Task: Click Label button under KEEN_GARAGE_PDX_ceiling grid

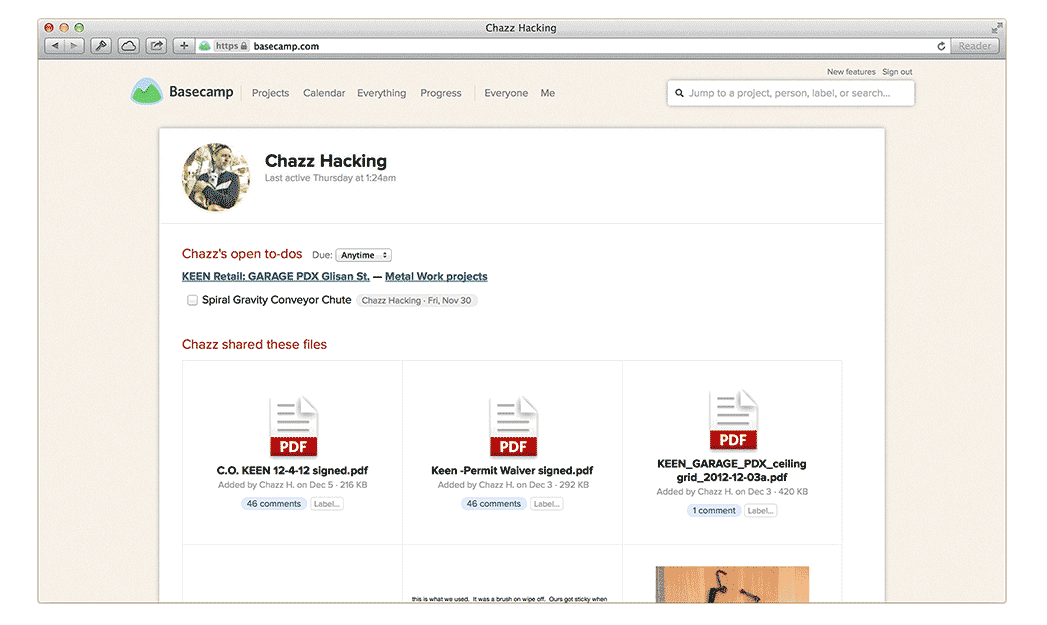Action: point(761,510)
